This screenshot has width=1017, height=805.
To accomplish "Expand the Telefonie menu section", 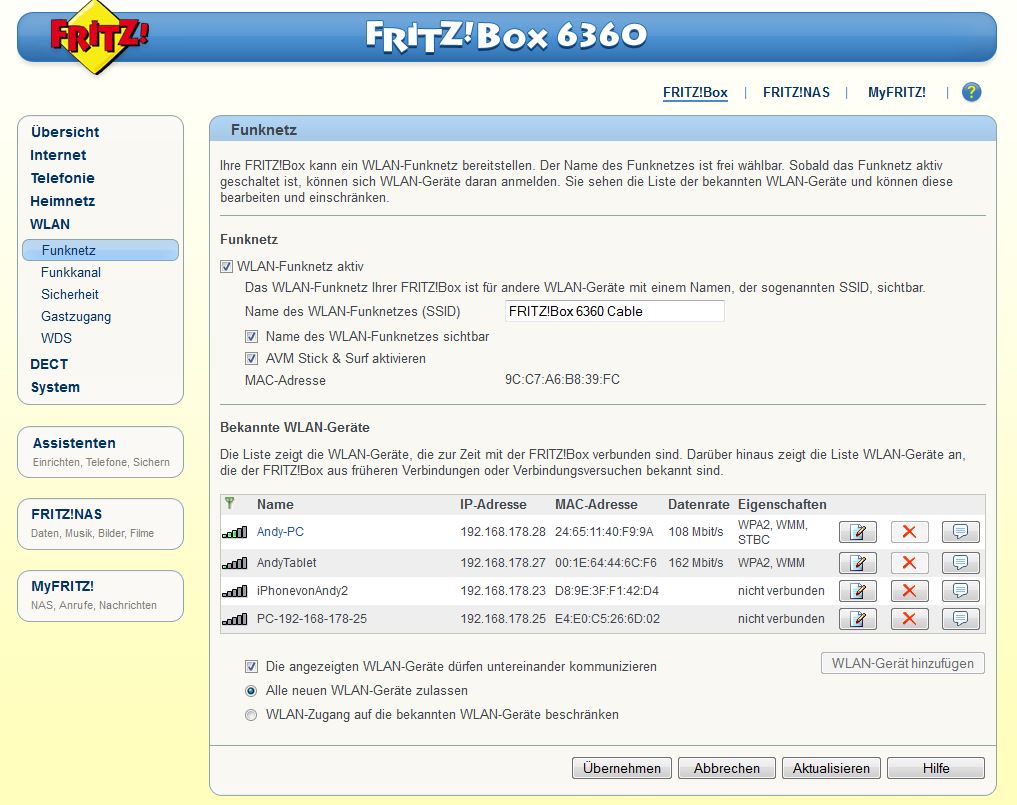I will pyautogui.click(x=62, y=178).
